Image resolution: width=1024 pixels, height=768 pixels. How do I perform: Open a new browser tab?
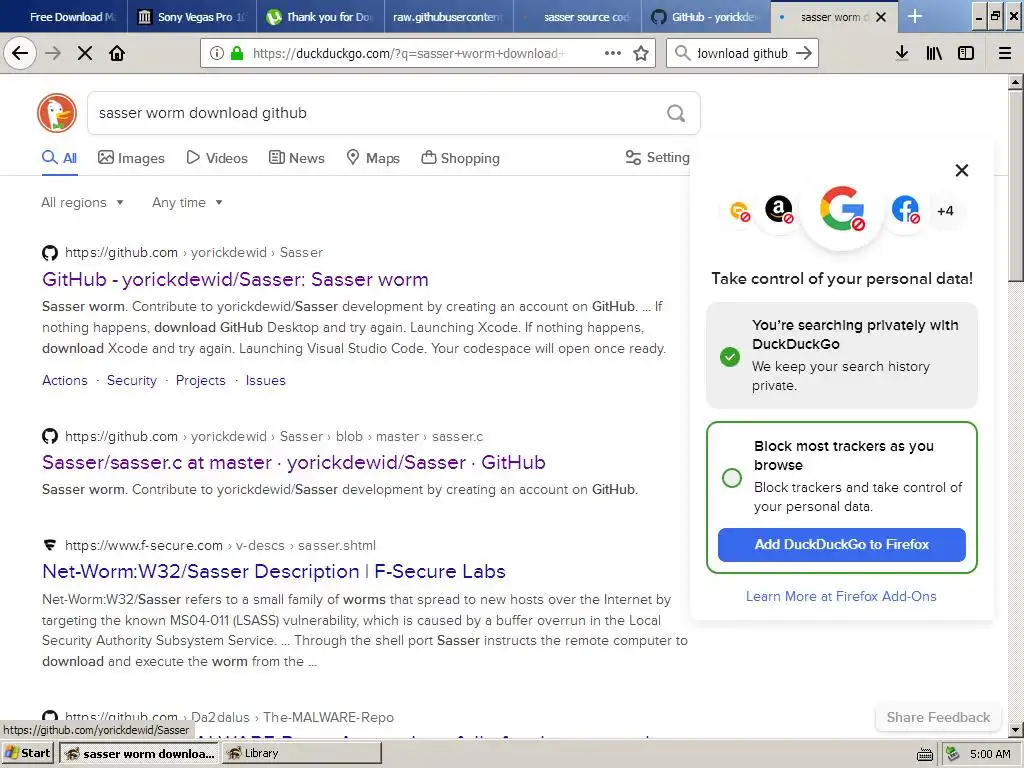click(915, 16)
